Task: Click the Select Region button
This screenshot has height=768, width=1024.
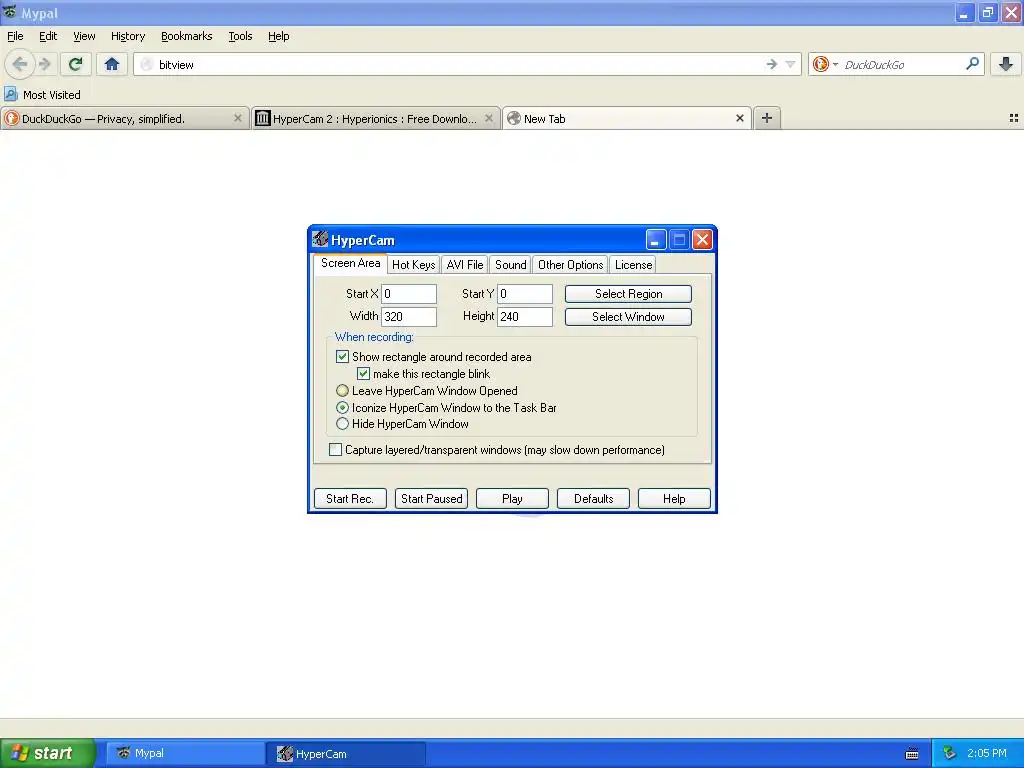Action: point(628,294)
